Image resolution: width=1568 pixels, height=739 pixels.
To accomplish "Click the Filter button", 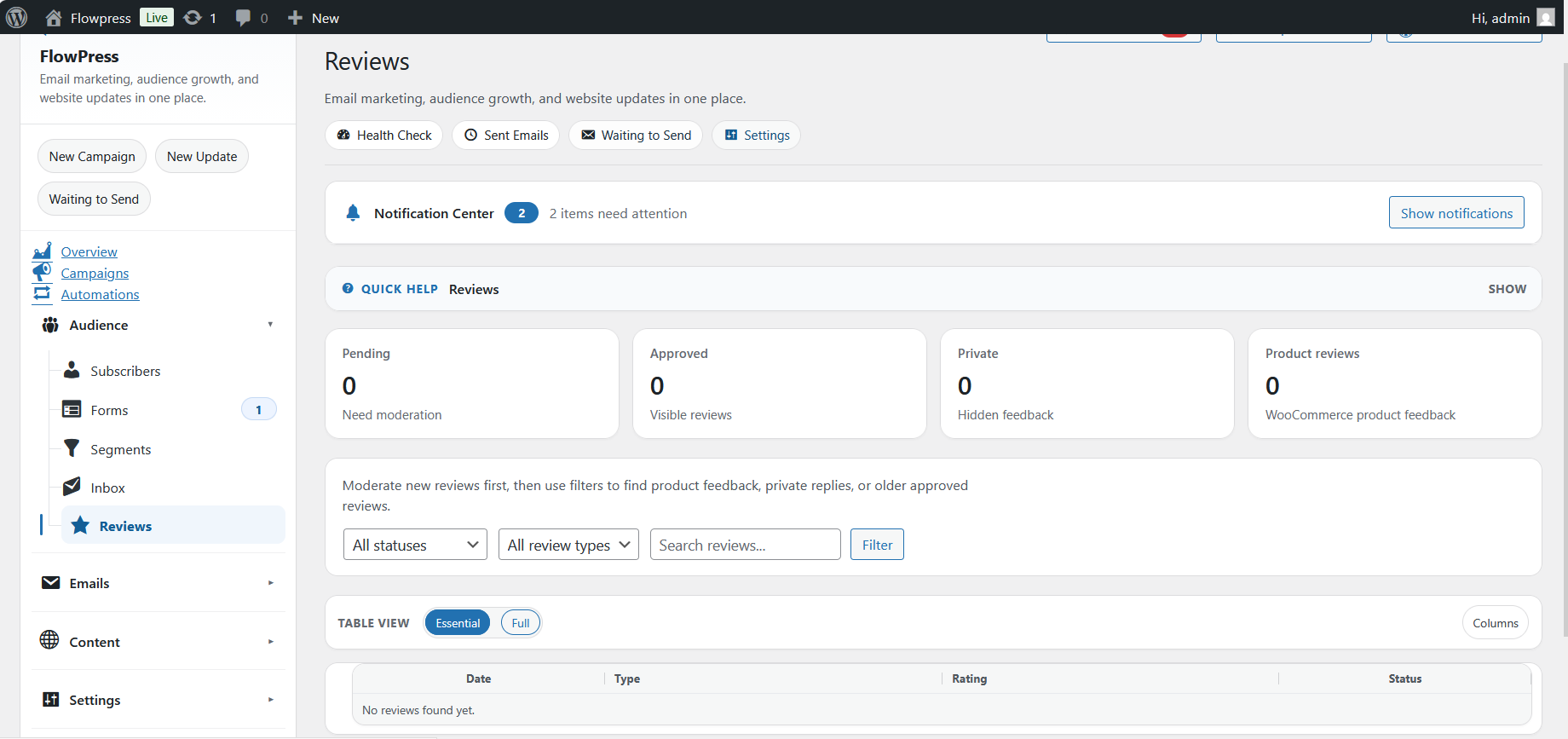I will click(877, 545).
